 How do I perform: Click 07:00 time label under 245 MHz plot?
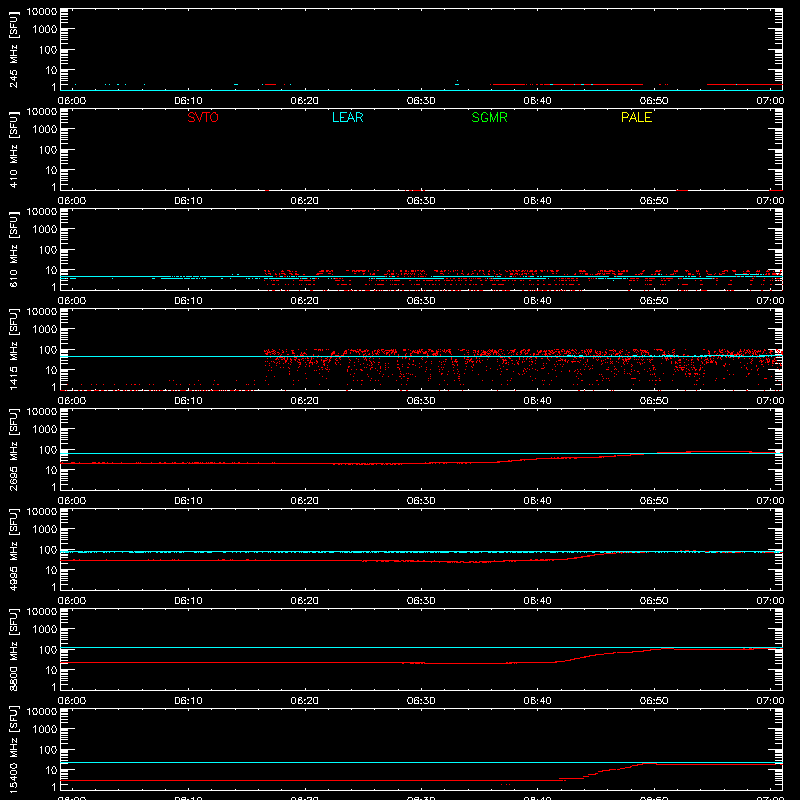770,101
